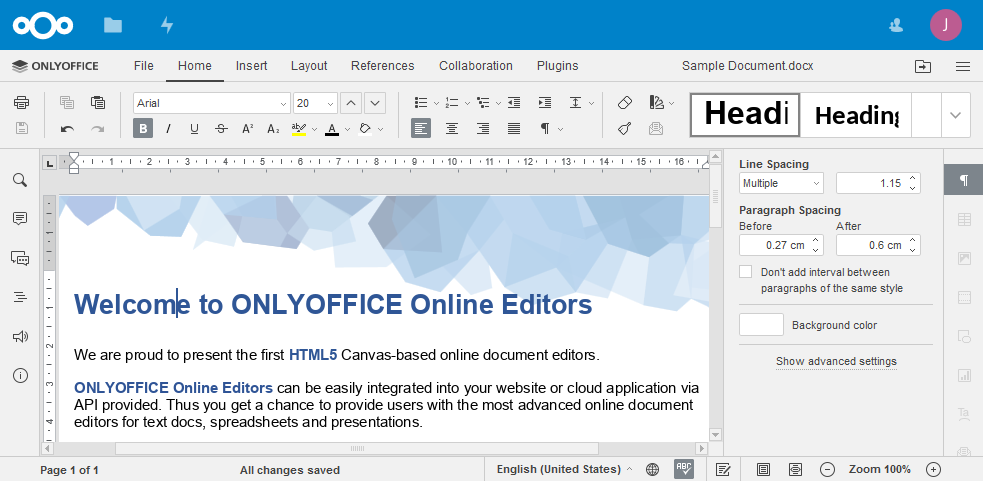Change language English (United States)
The width and height of the screenshot is (983, 481).
[x=564, y=469]
